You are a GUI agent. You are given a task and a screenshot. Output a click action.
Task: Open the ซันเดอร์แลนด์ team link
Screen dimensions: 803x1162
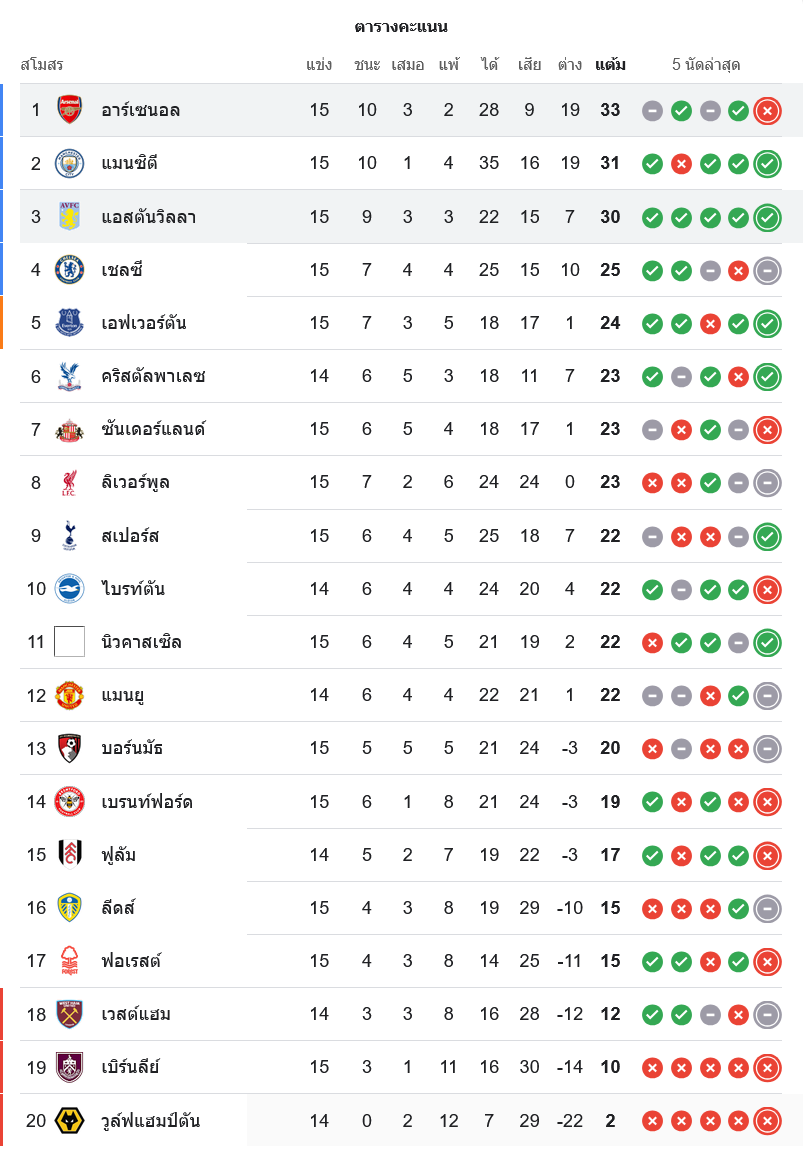click(x=153, y=430)
